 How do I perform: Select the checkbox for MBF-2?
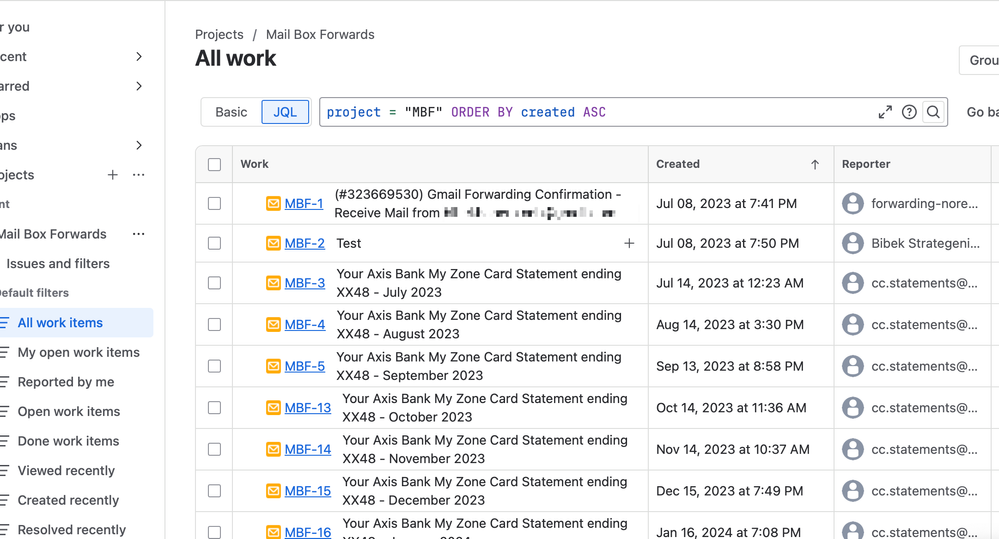point(215,243)
